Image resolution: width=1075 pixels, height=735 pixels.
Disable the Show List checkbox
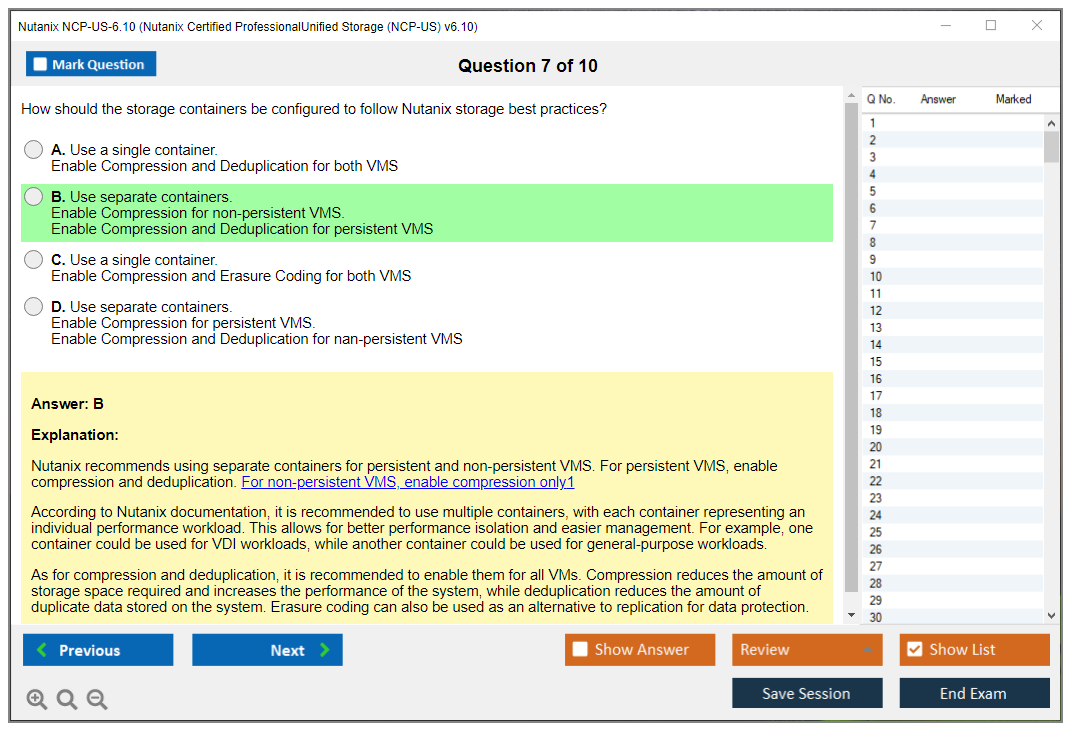[x=913, y=649]
